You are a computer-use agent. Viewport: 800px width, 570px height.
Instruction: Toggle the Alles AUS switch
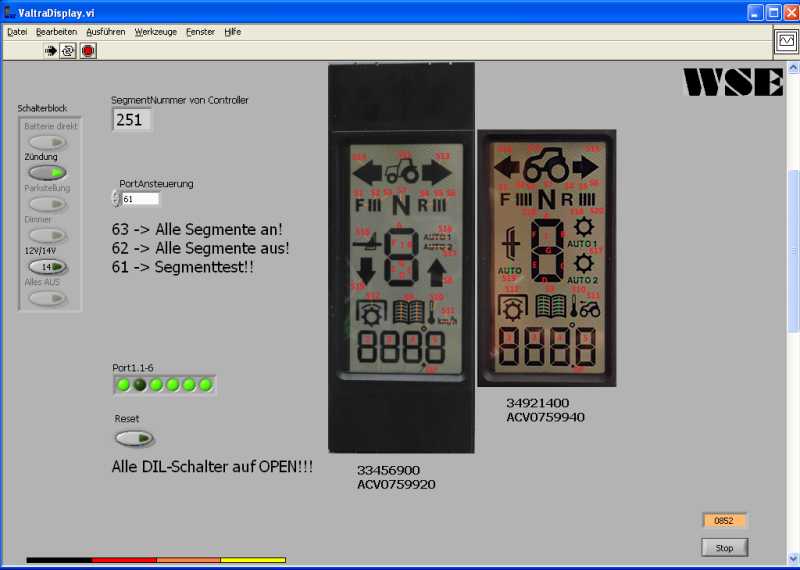(x=47, y=298)
